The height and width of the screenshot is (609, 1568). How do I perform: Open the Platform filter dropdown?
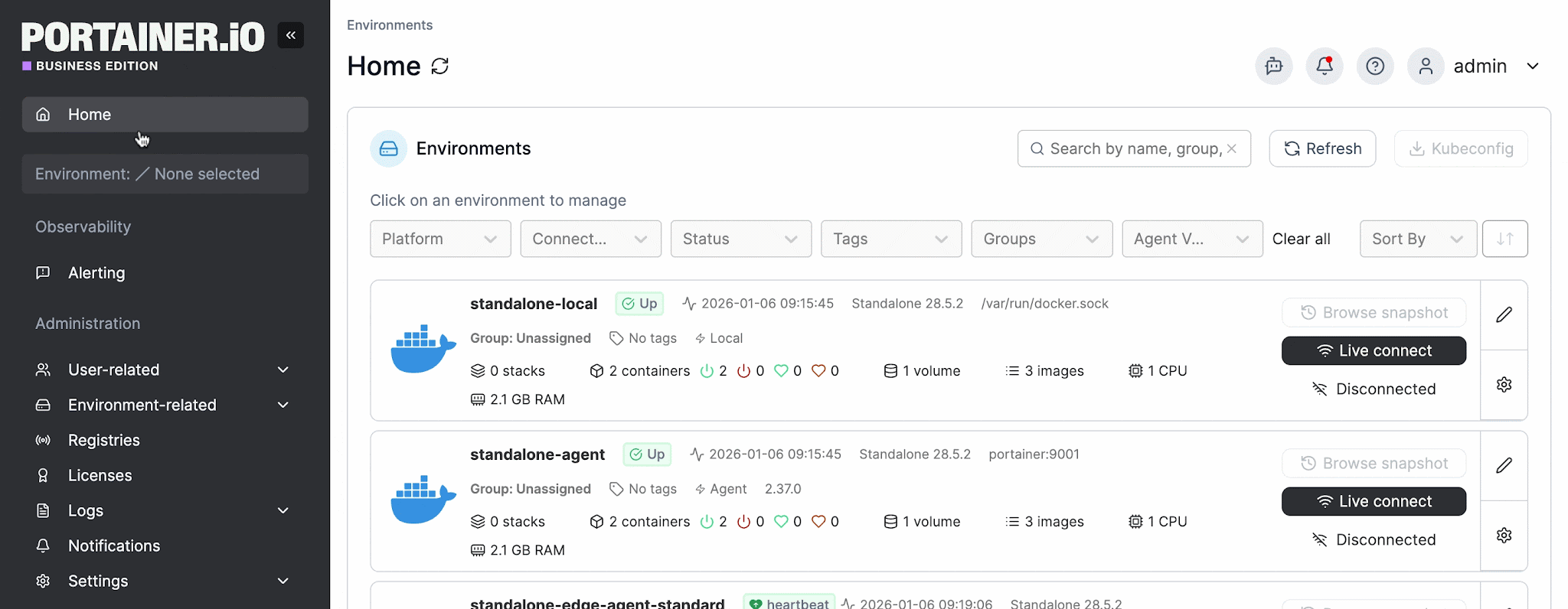440,239
